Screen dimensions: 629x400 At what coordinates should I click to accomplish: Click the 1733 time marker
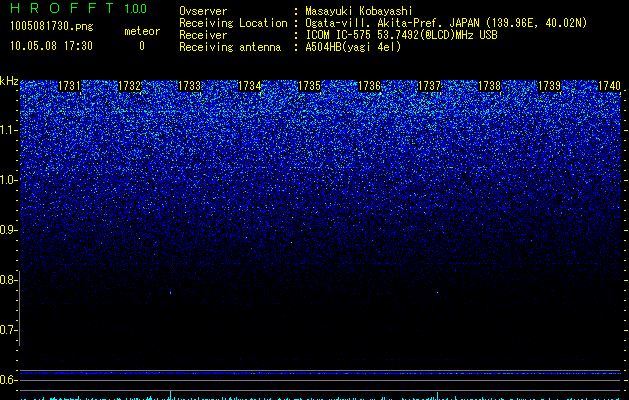(189, 86)
